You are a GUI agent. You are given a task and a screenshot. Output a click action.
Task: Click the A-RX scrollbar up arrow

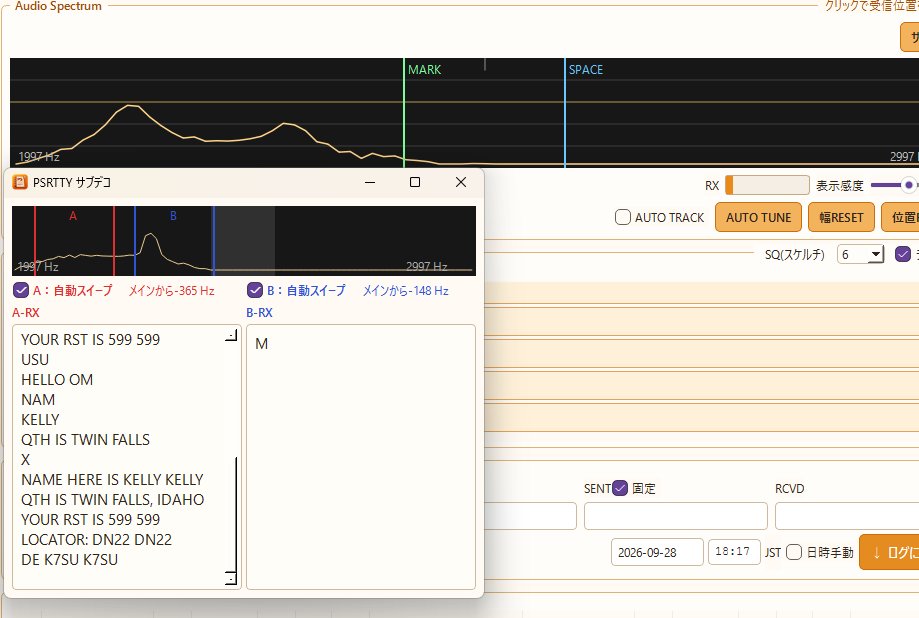pos(232,335)
